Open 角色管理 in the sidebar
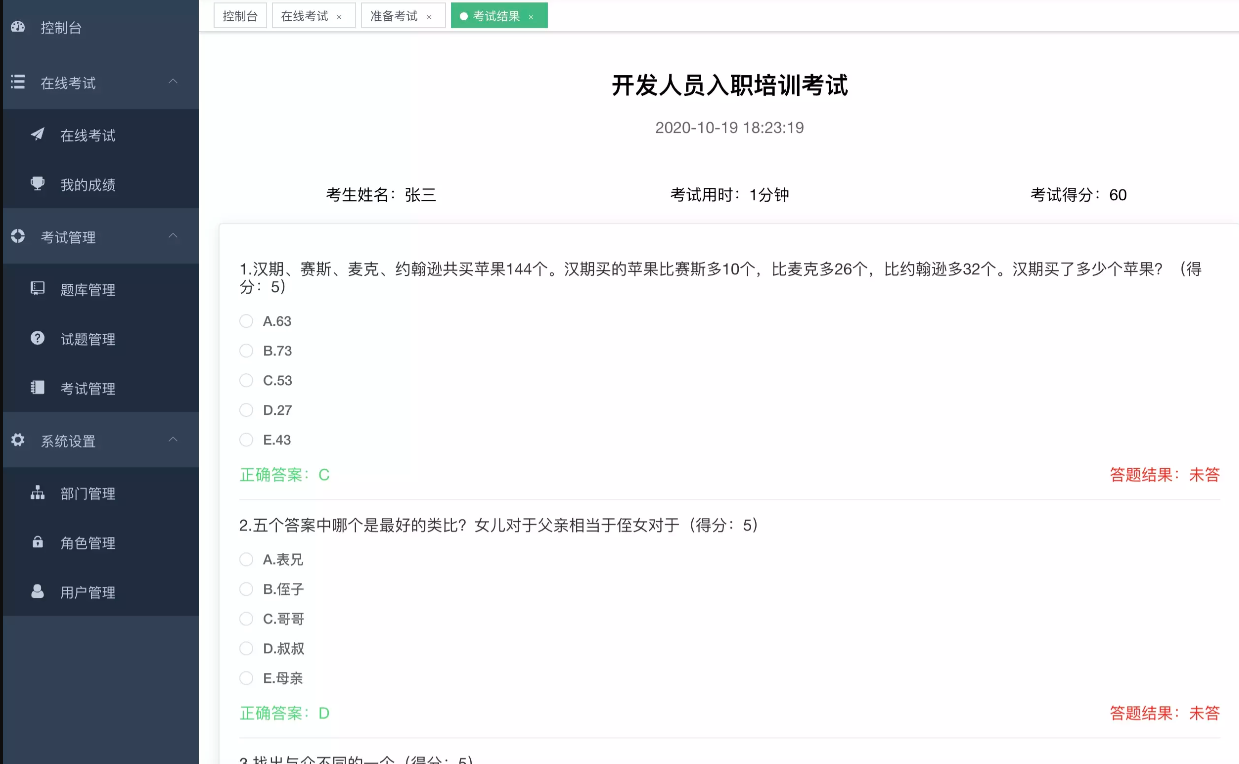This screenshot has width=1239, height=764. (100, 543)
